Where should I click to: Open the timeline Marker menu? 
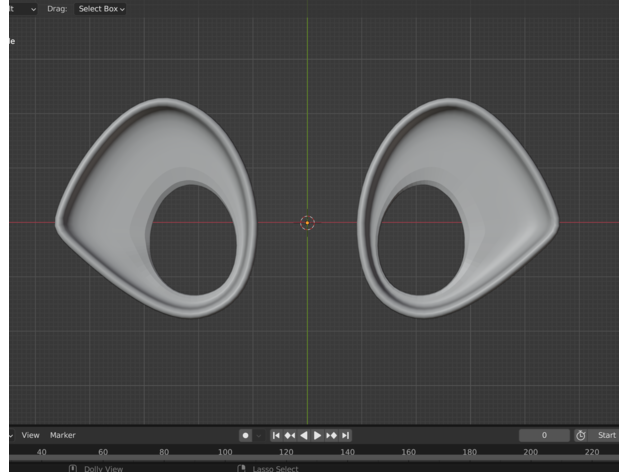(x=63, y=436)
